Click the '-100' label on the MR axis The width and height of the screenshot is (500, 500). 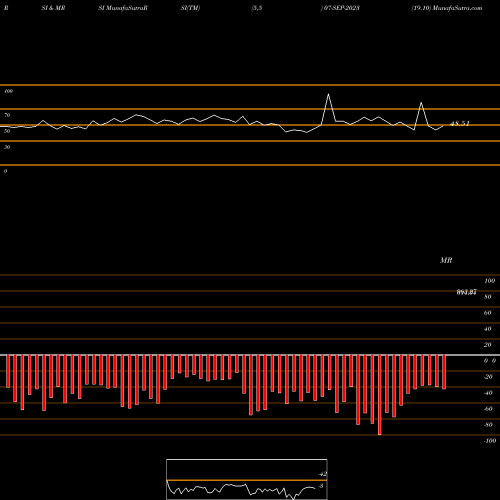pyautogui.click(x=490, y=441)
